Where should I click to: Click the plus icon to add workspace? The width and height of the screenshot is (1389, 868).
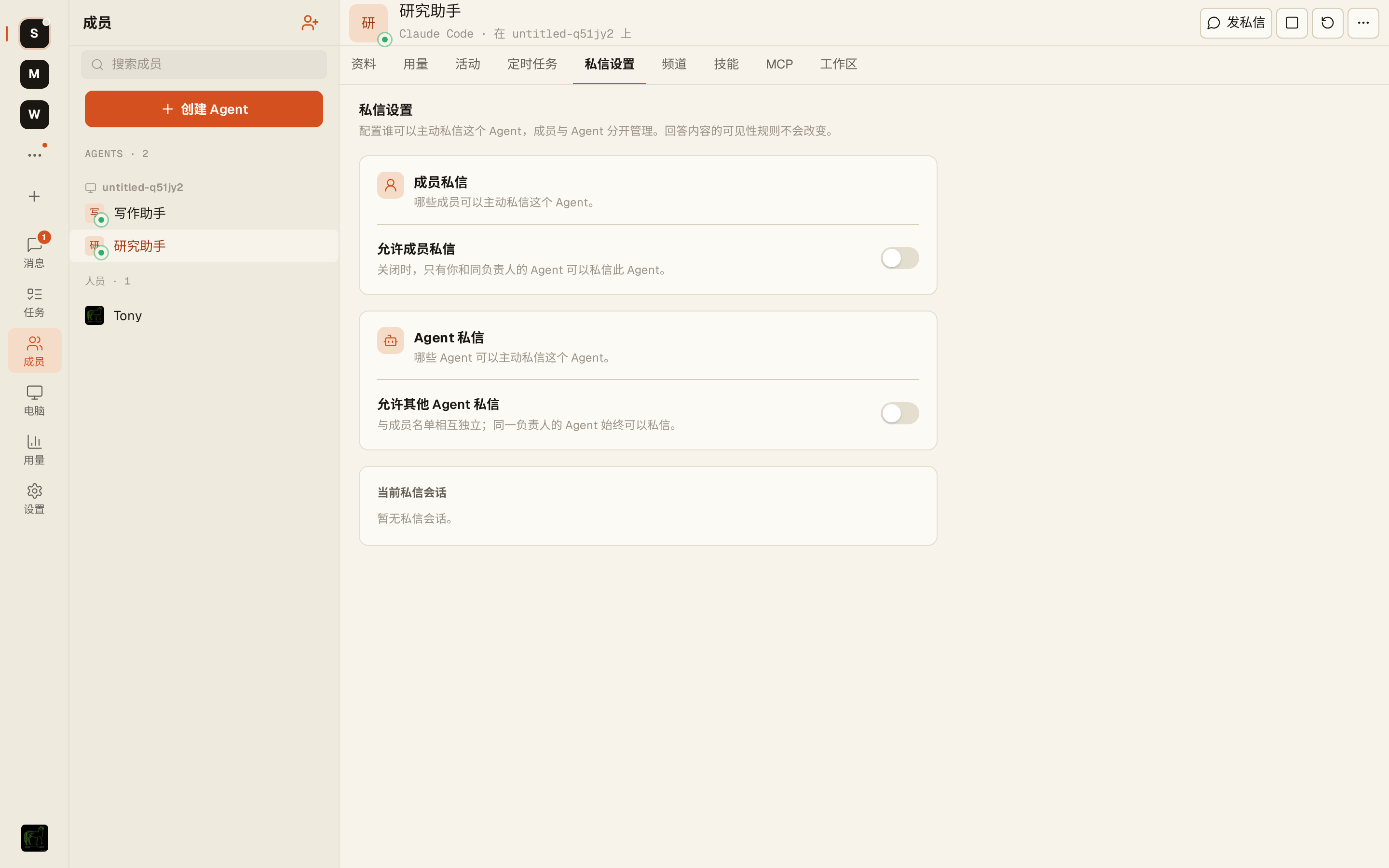pos(34,196)
